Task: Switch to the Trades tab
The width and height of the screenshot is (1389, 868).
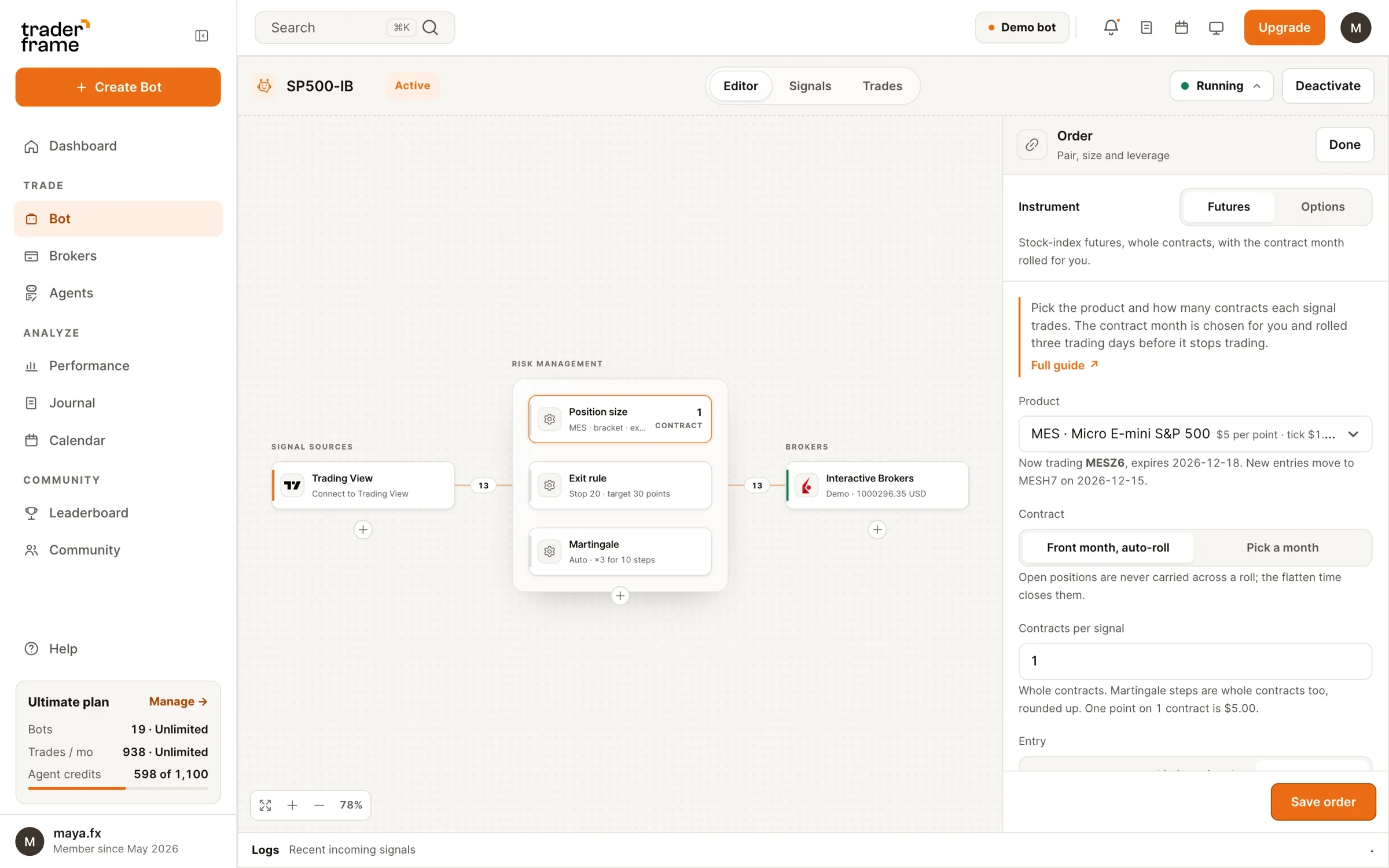Action: coord(882,86)
